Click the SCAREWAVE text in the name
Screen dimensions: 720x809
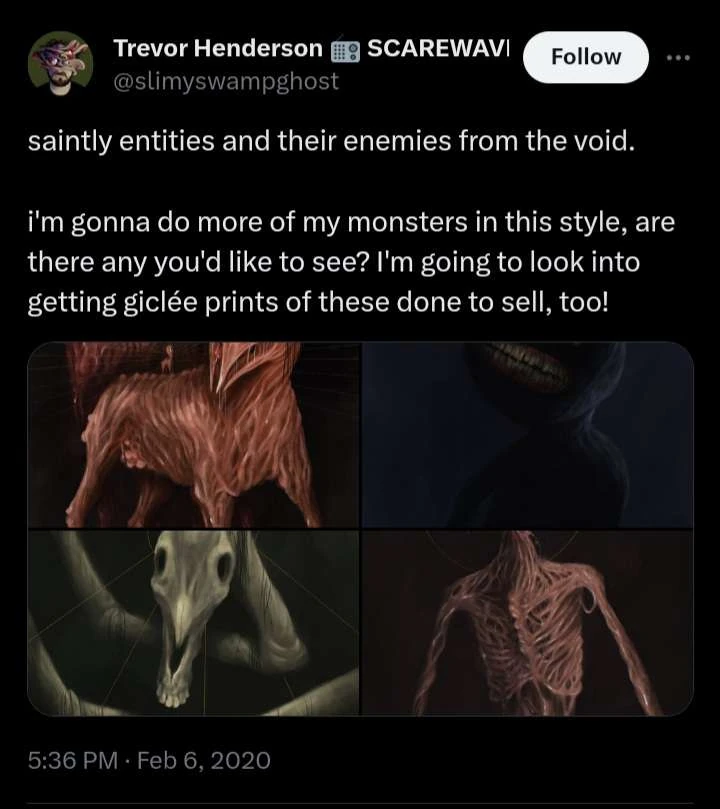tap(438, 48)
